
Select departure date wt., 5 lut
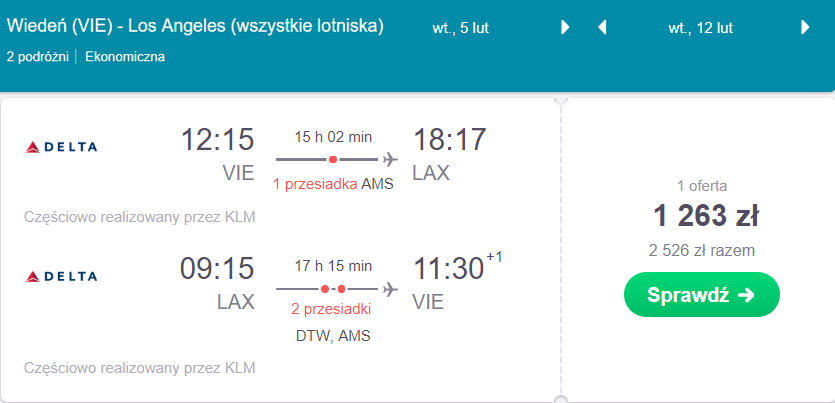point(461,28)
